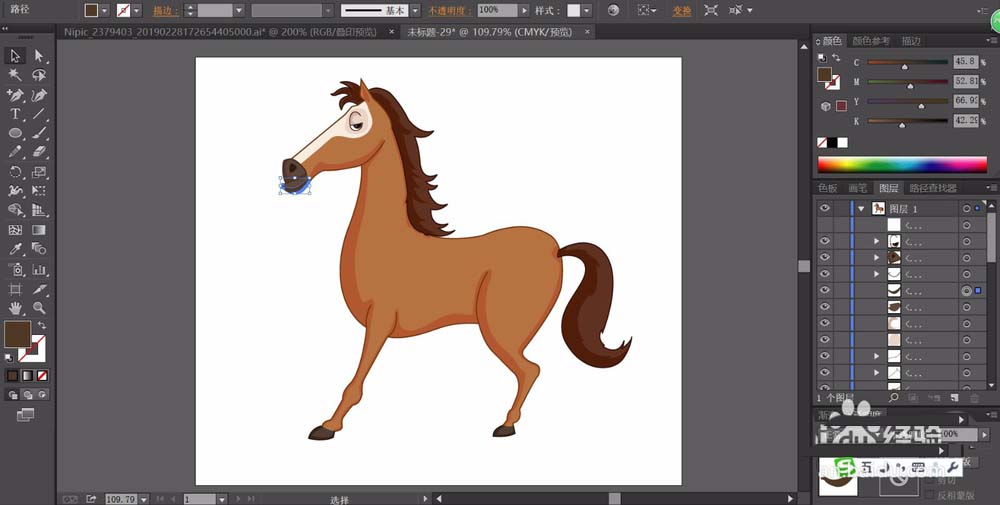Click the 描边 link in control bar
1000x505 pixels.
[165, 11]
